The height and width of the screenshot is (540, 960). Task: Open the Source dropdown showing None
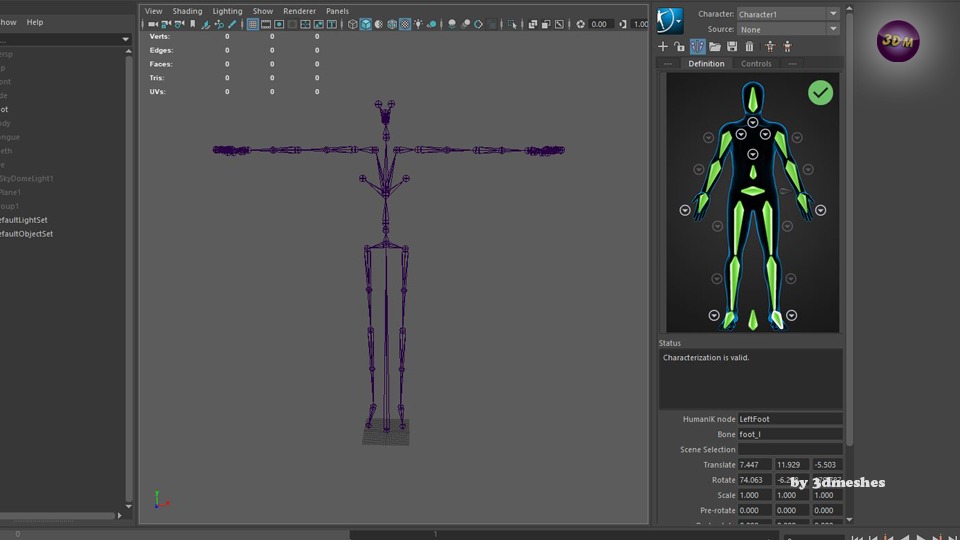click(788, 29)
